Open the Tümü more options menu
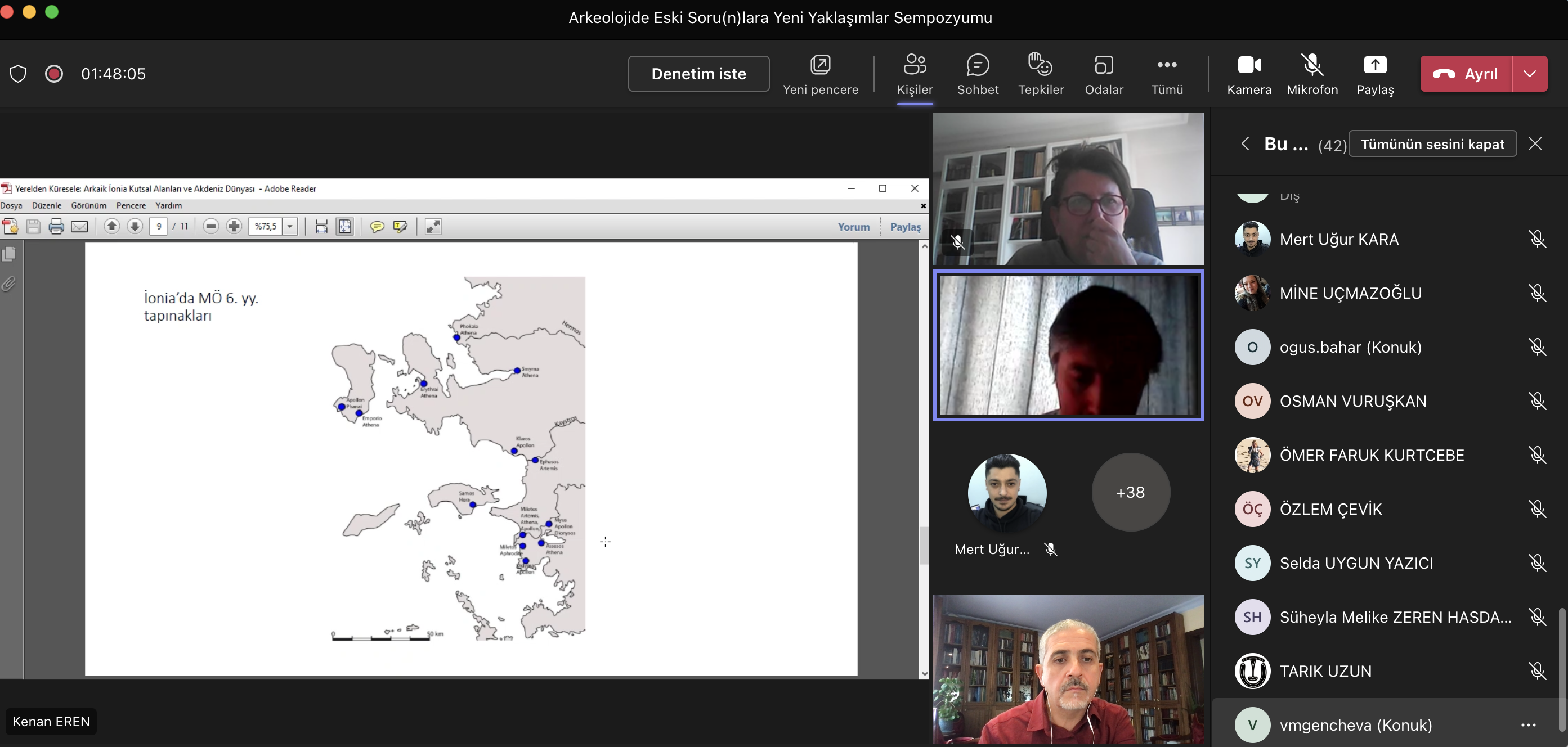Image resolution: width=1568 pixels, height=747 pixels. click(1167, 74)
